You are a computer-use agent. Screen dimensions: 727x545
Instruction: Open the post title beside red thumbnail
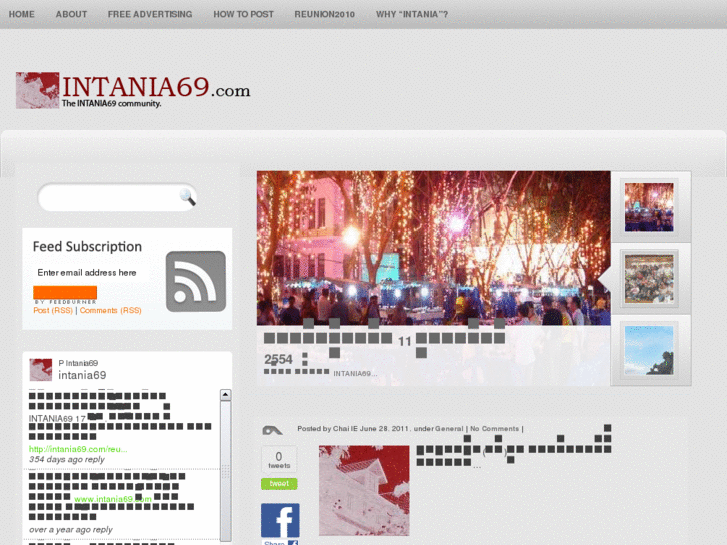(x=514, y=445)
